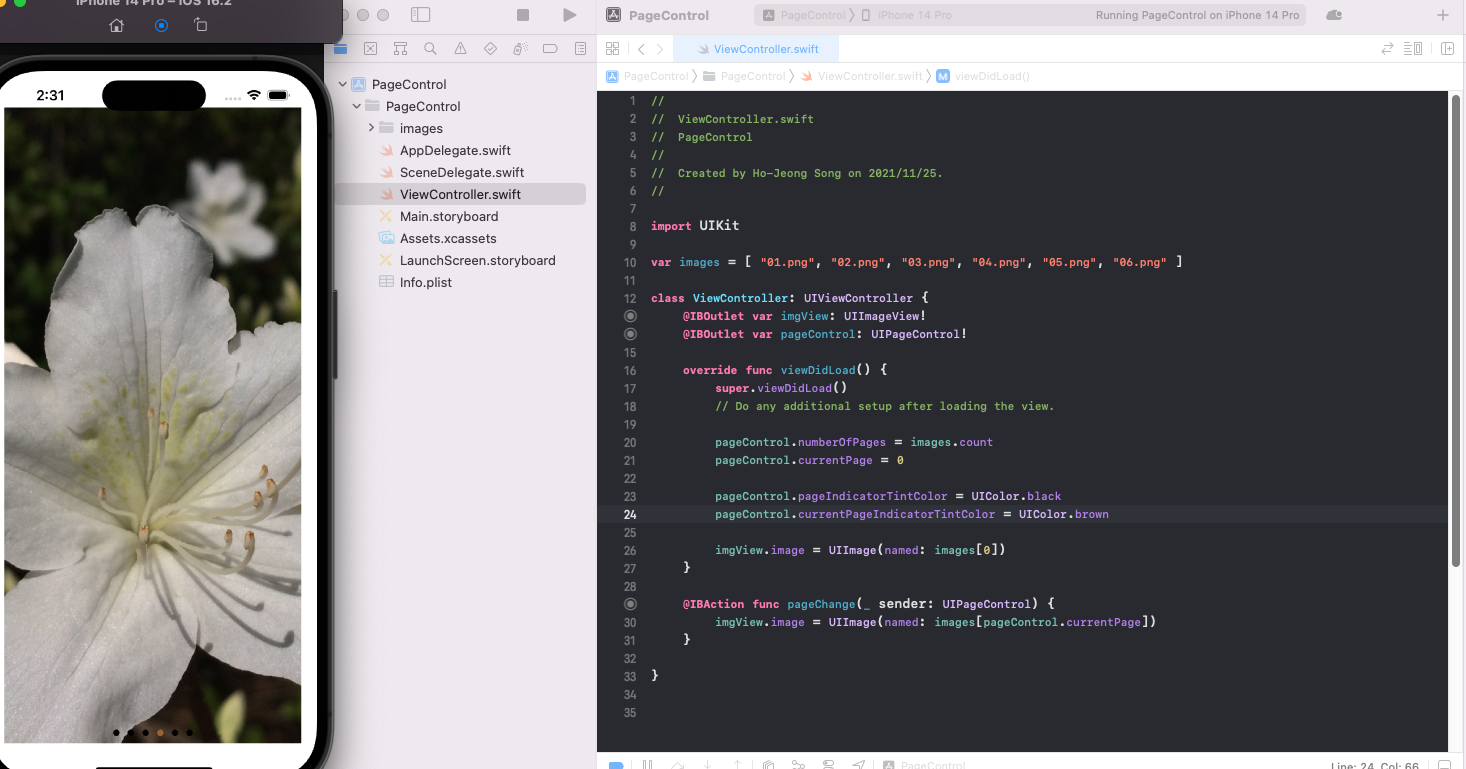1466x769 pixels.
Task: Open environment overrides icon
Action: 829,765
